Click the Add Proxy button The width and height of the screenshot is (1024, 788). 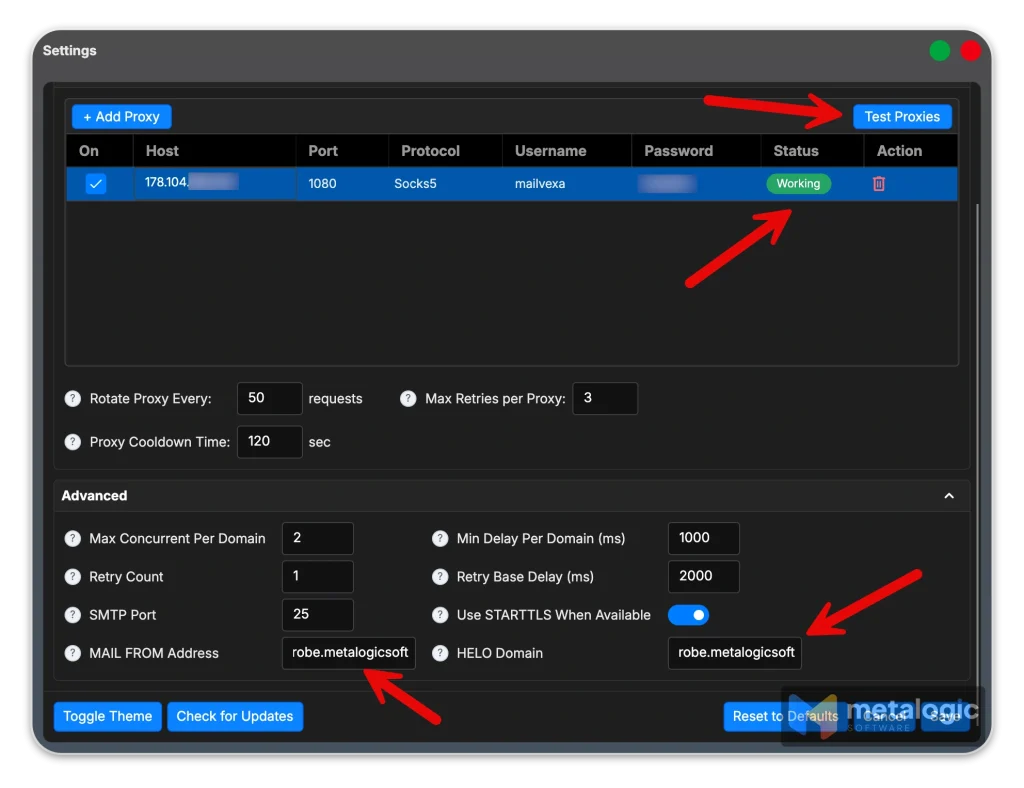pyautogui.click(x=121, y=117)
